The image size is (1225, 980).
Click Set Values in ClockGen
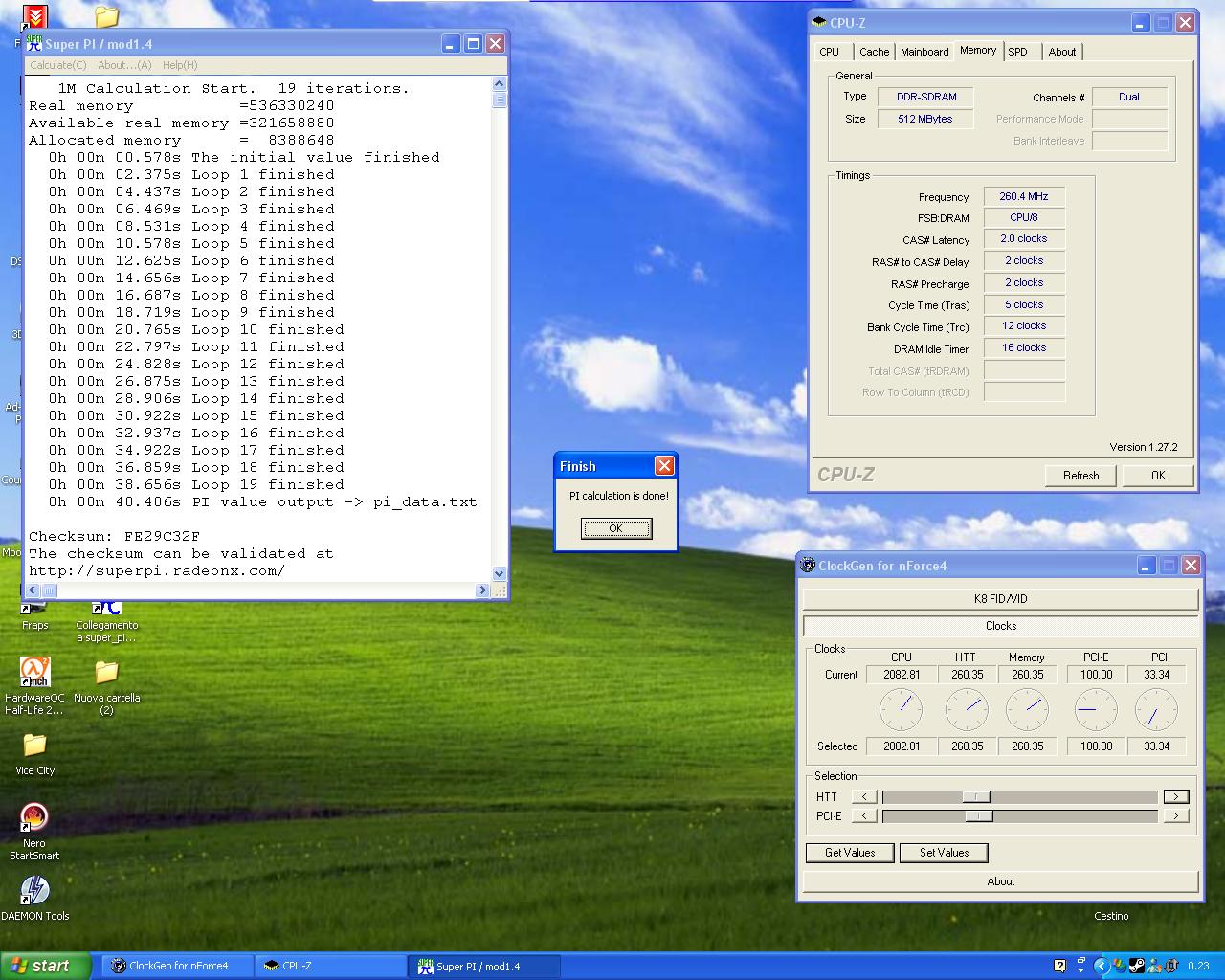944,853
